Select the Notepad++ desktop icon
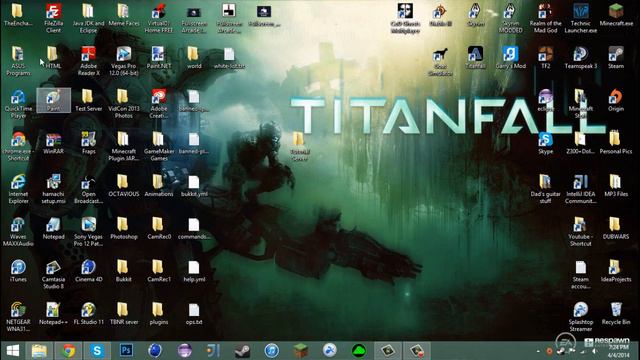640x360 pixels. [x=53, y=314]
